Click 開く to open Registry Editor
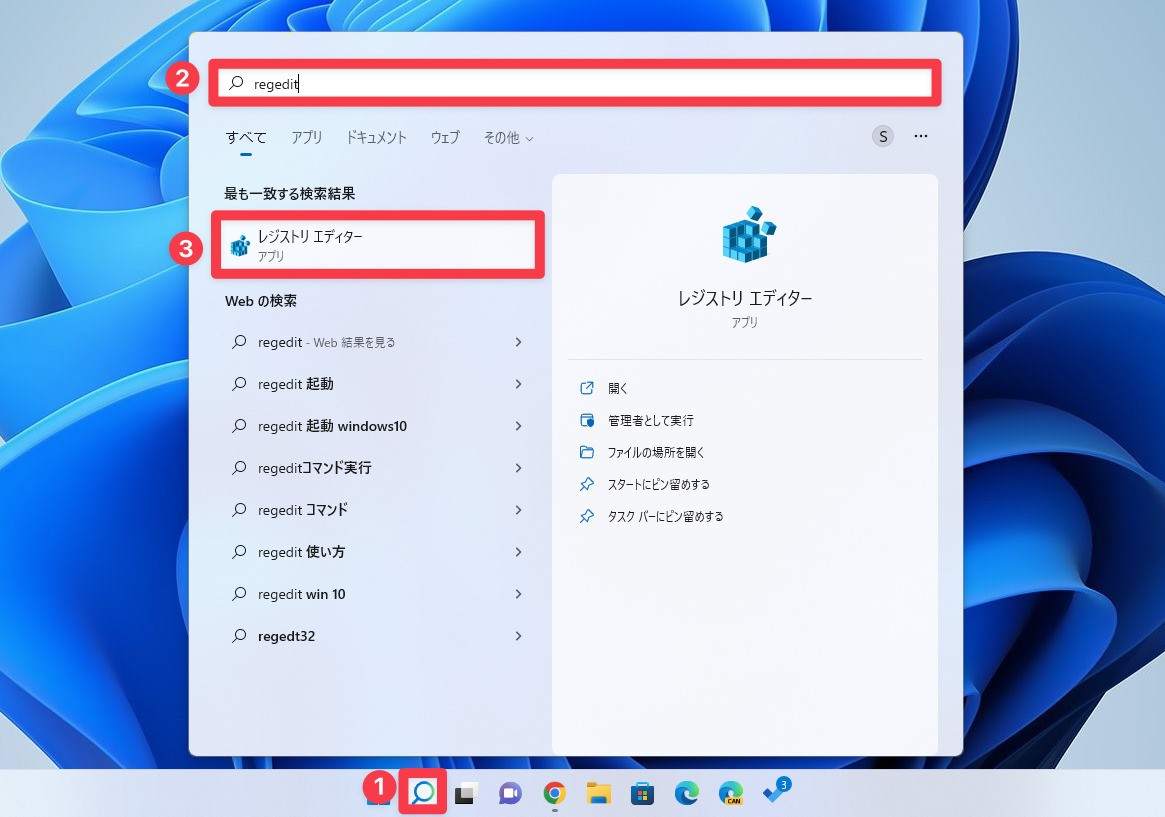This screenshot has height=817, width=1165. pos(617,388)
